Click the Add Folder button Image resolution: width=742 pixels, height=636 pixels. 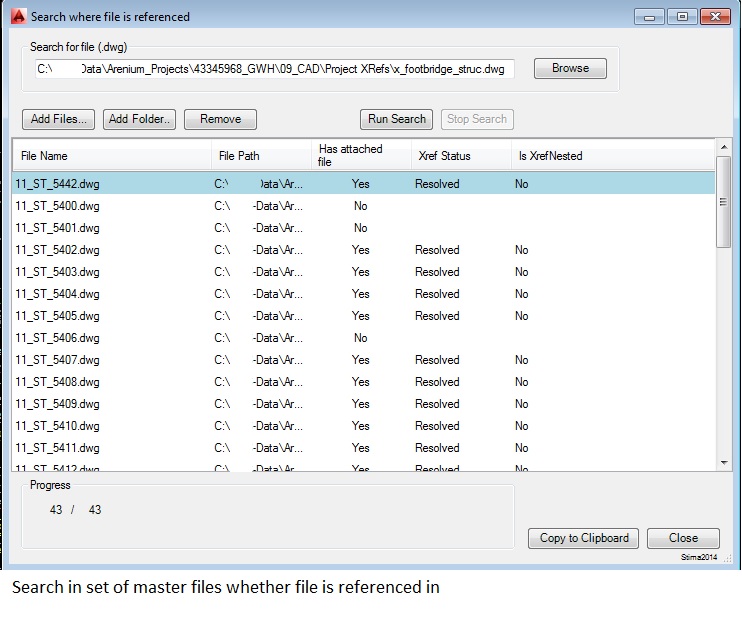139,119
